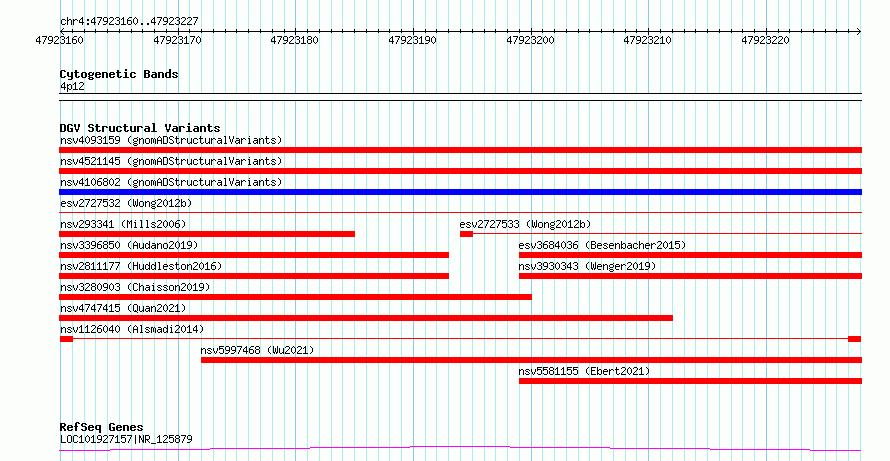Click the 4p12 cytogenetic band label
This screenshot has width=890, height=461.
72,86
